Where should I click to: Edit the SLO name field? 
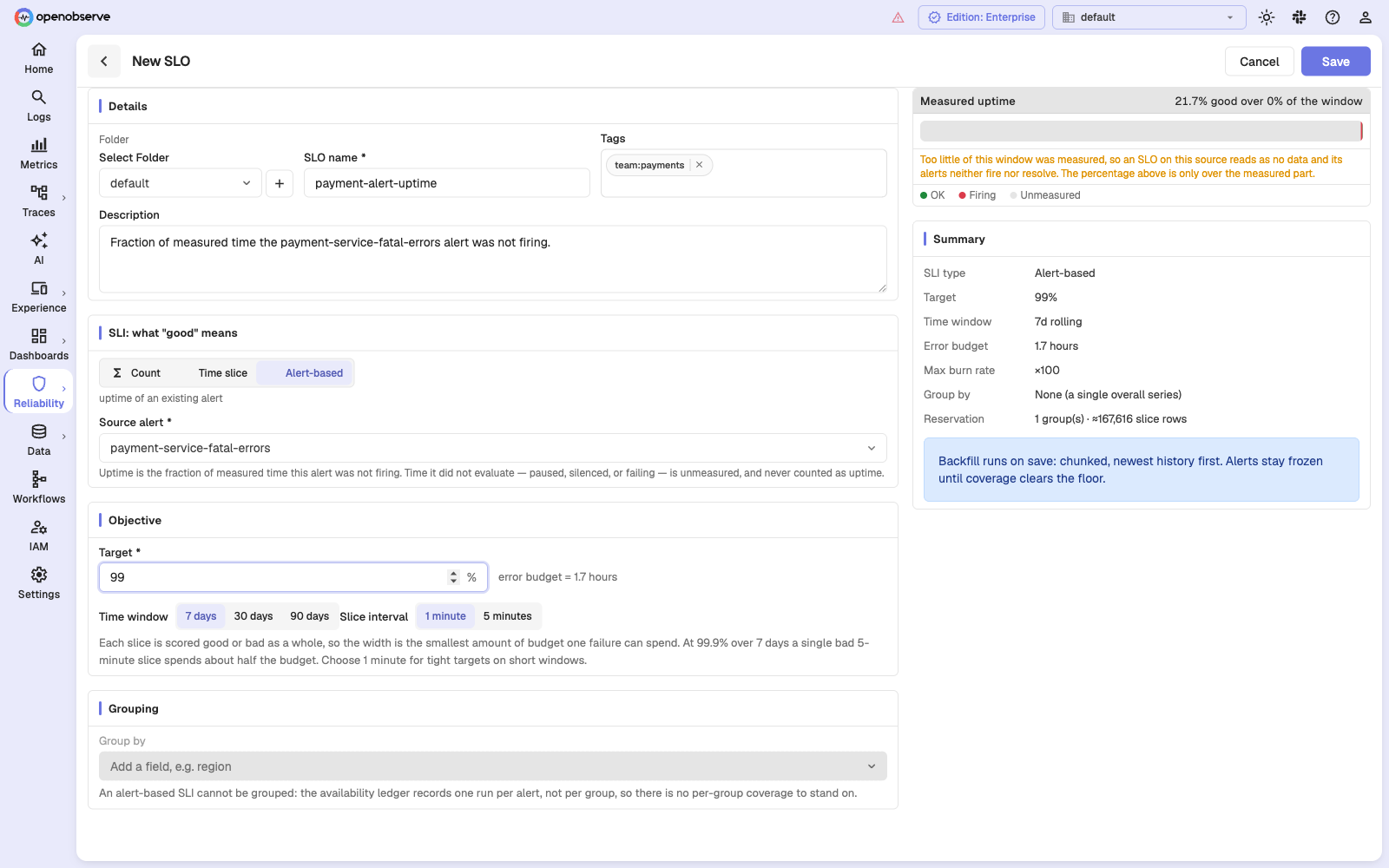447,183
